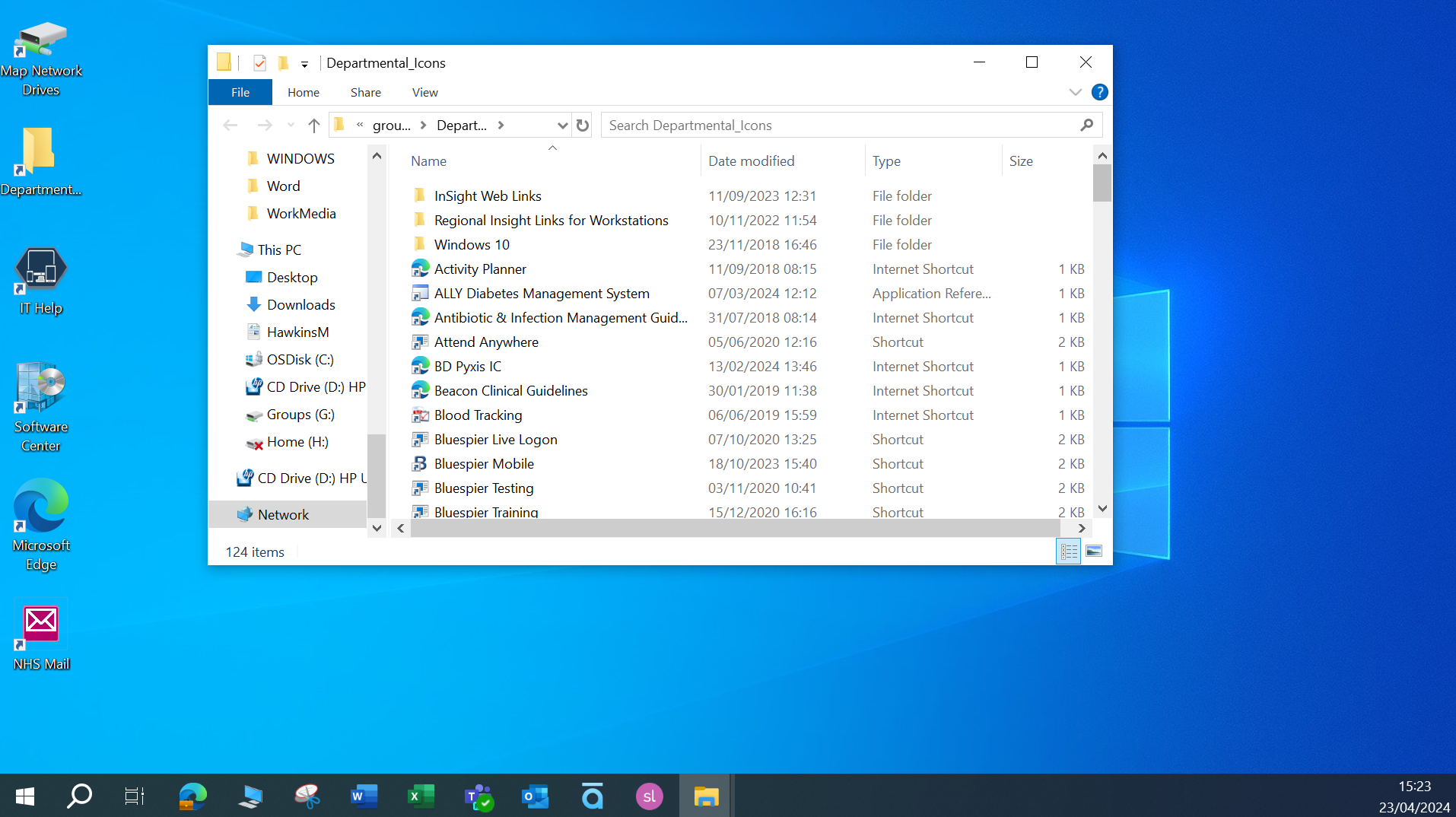Viewport: 1456px width, 817px height.
Task: Select Home (H:) disconnected drive
Action: (x=297, y=442)
